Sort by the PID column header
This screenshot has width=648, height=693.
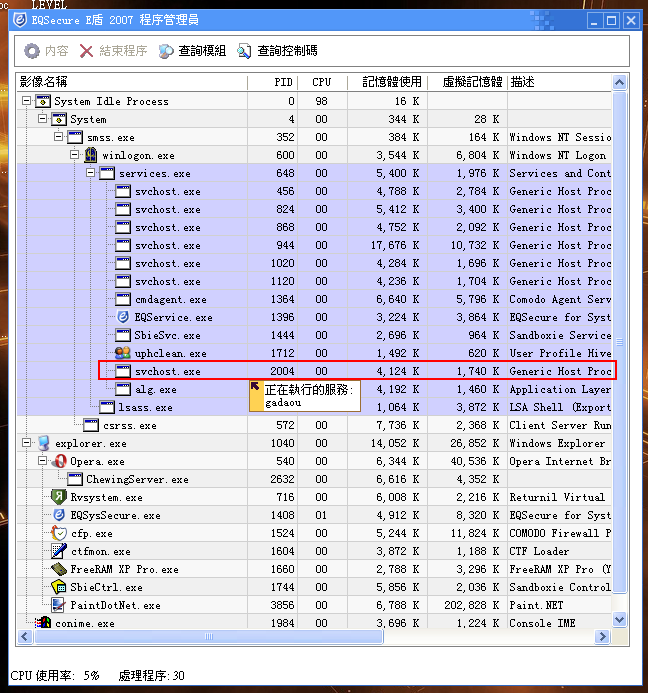tap(273, 82)
